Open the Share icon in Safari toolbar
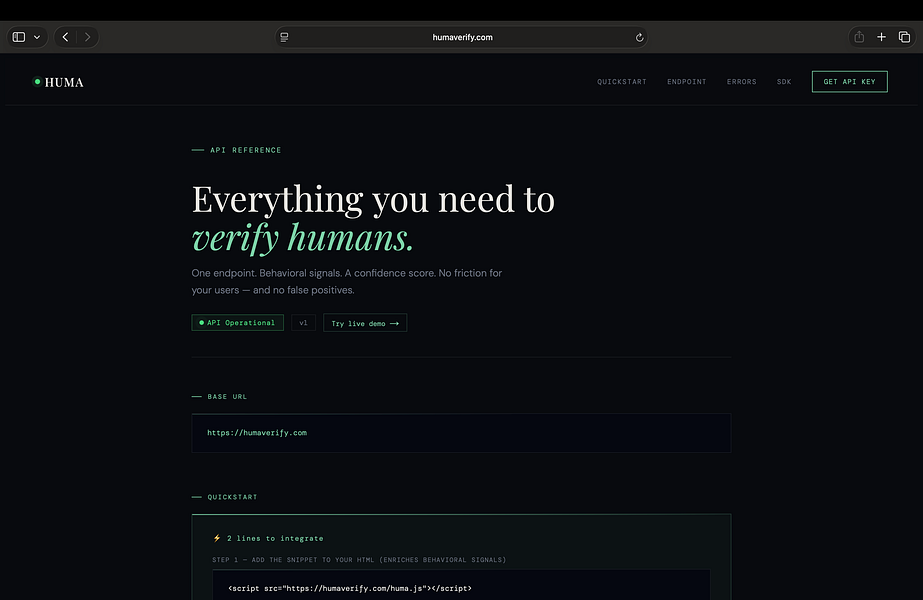 859,37
